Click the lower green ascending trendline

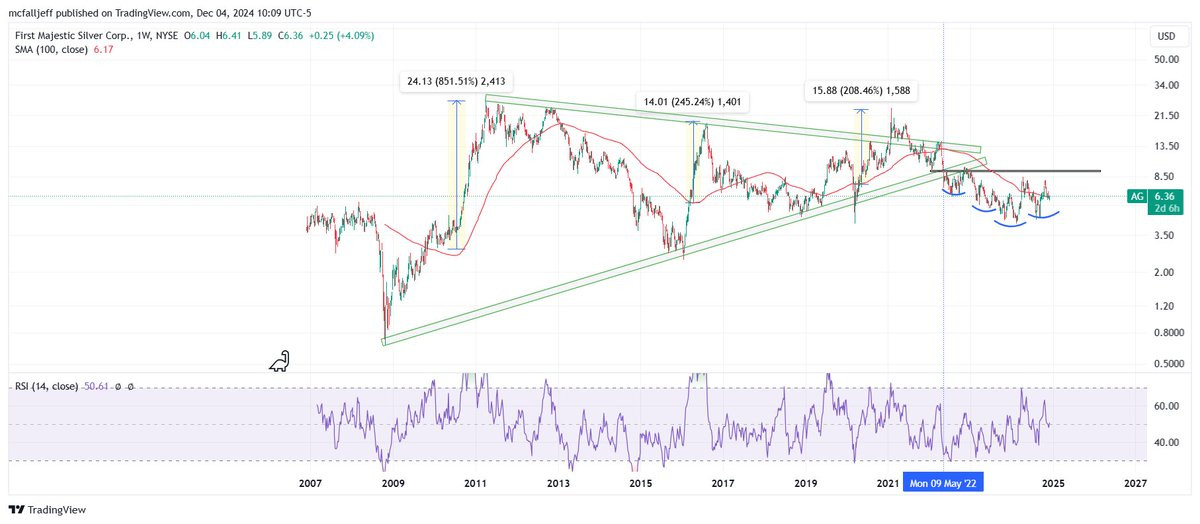coord(684,250)
